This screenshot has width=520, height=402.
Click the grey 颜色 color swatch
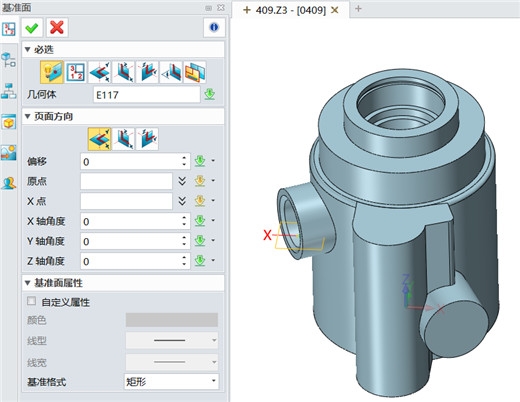click(172, 320)
